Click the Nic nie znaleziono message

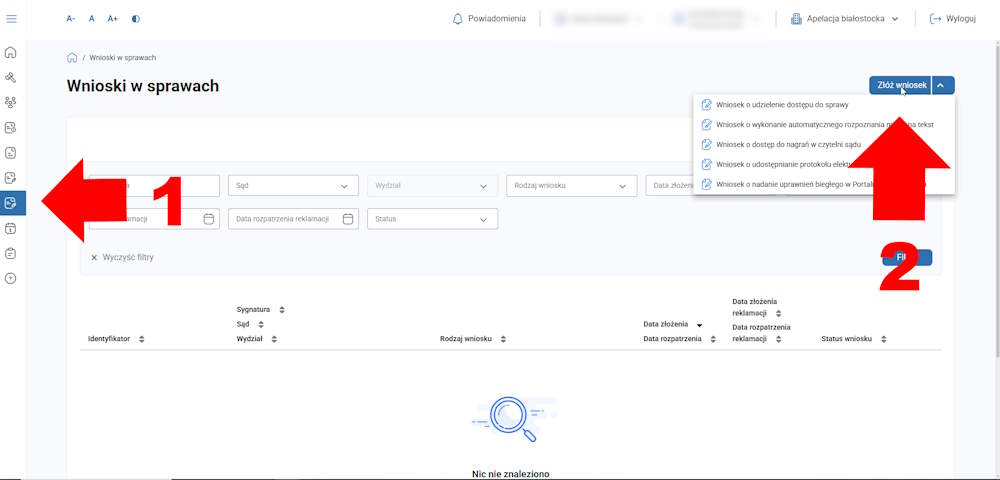pos(510,474)
